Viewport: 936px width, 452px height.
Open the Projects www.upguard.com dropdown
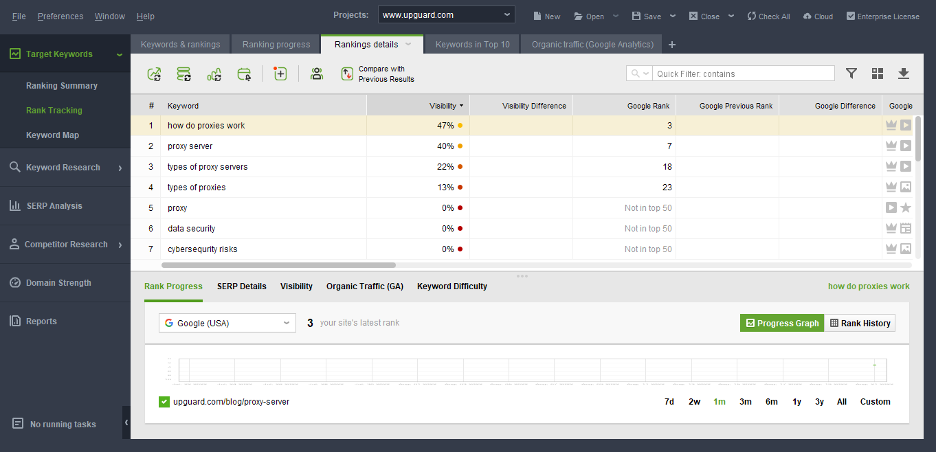[447, 15]
